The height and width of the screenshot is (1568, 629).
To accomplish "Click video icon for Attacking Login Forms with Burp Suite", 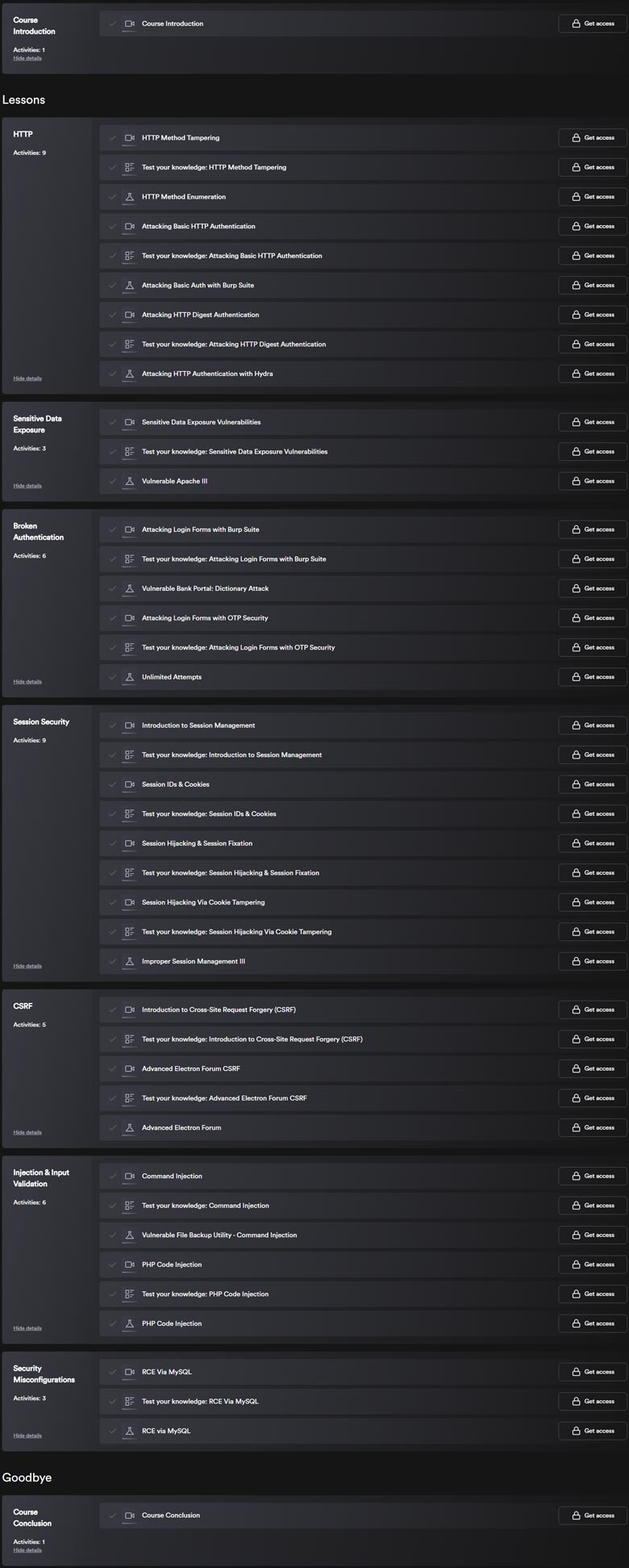I will 129,529.
